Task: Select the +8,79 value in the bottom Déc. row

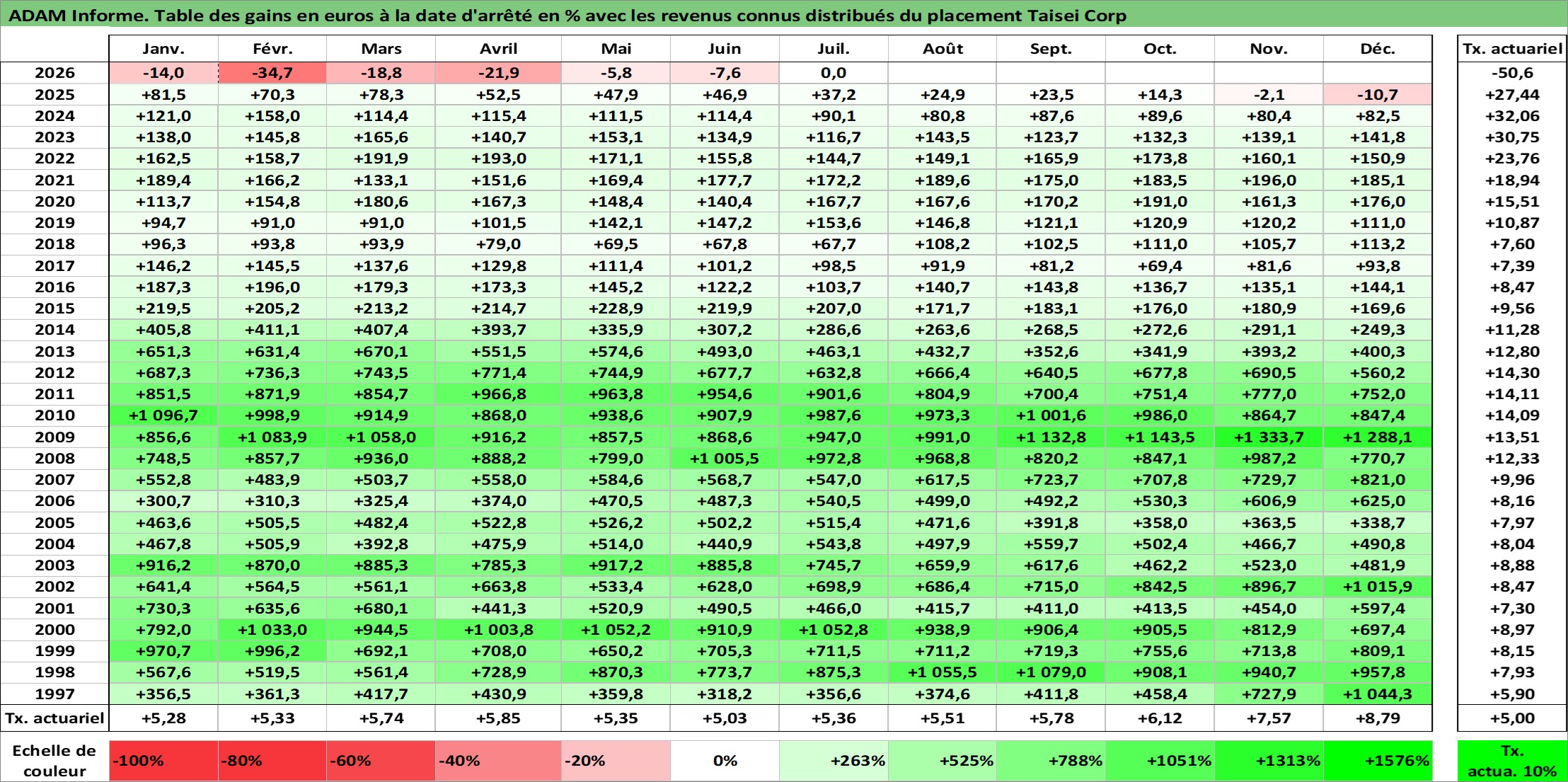Action: coord(1378,718)
